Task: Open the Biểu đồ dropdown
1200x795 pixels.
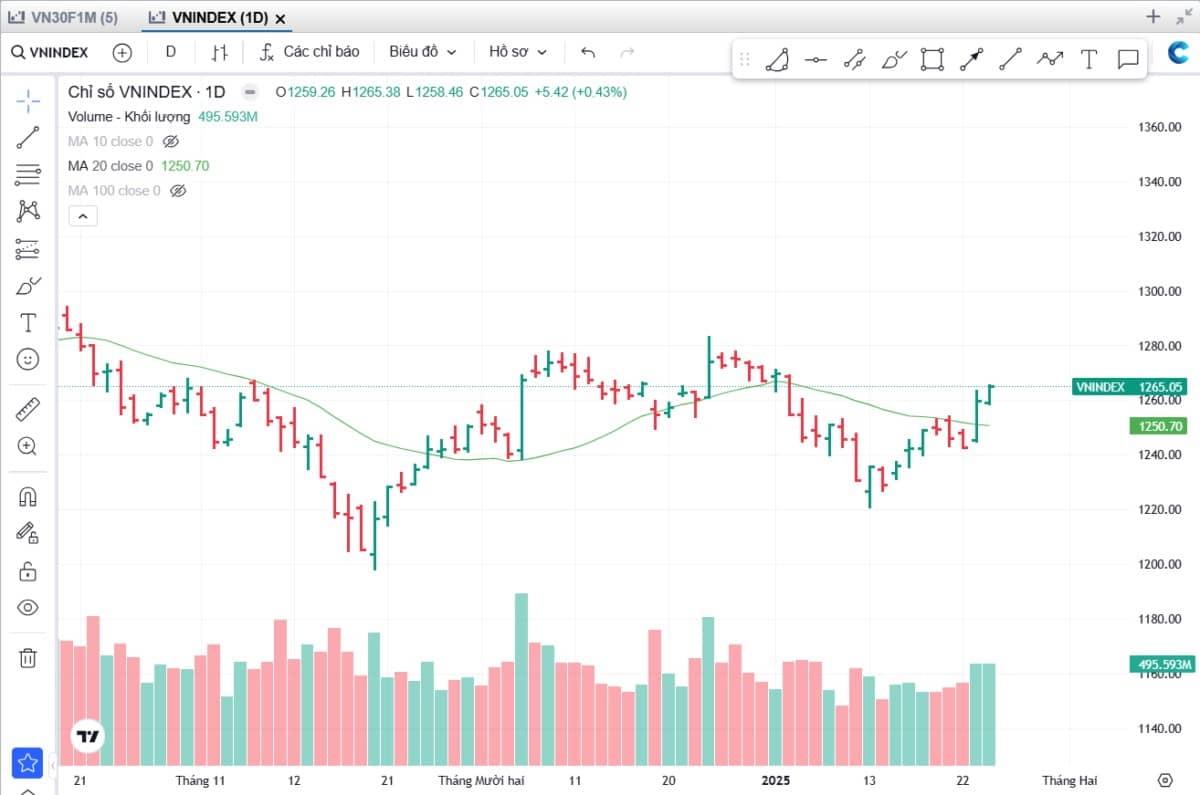Action: coord(422,52)
